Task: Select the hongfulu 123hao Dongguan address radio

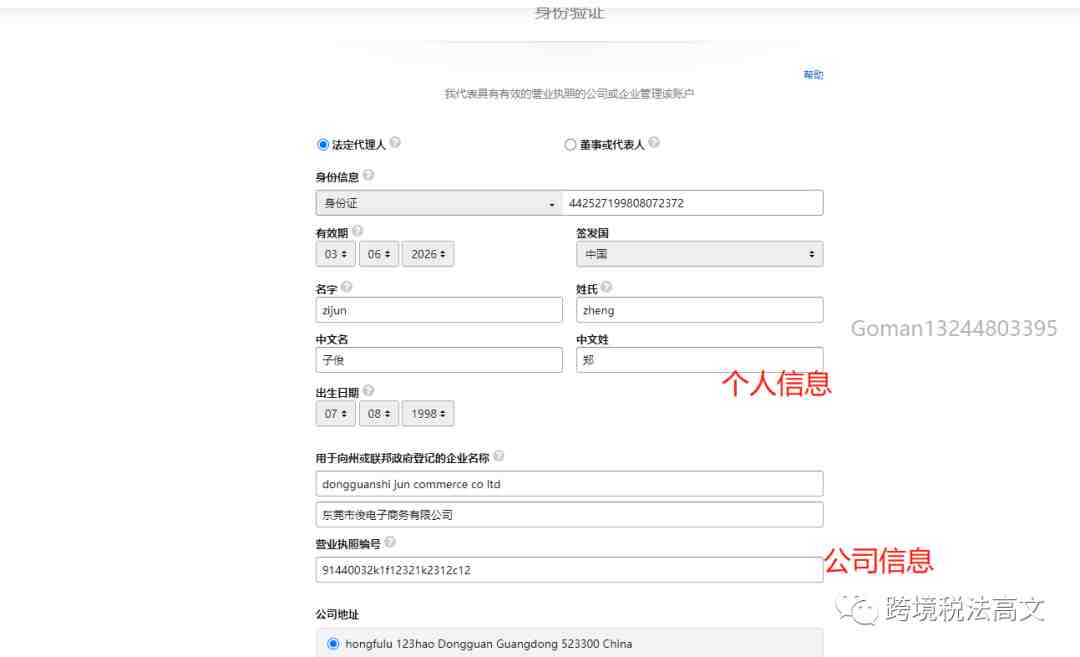Action: [333, 644]
